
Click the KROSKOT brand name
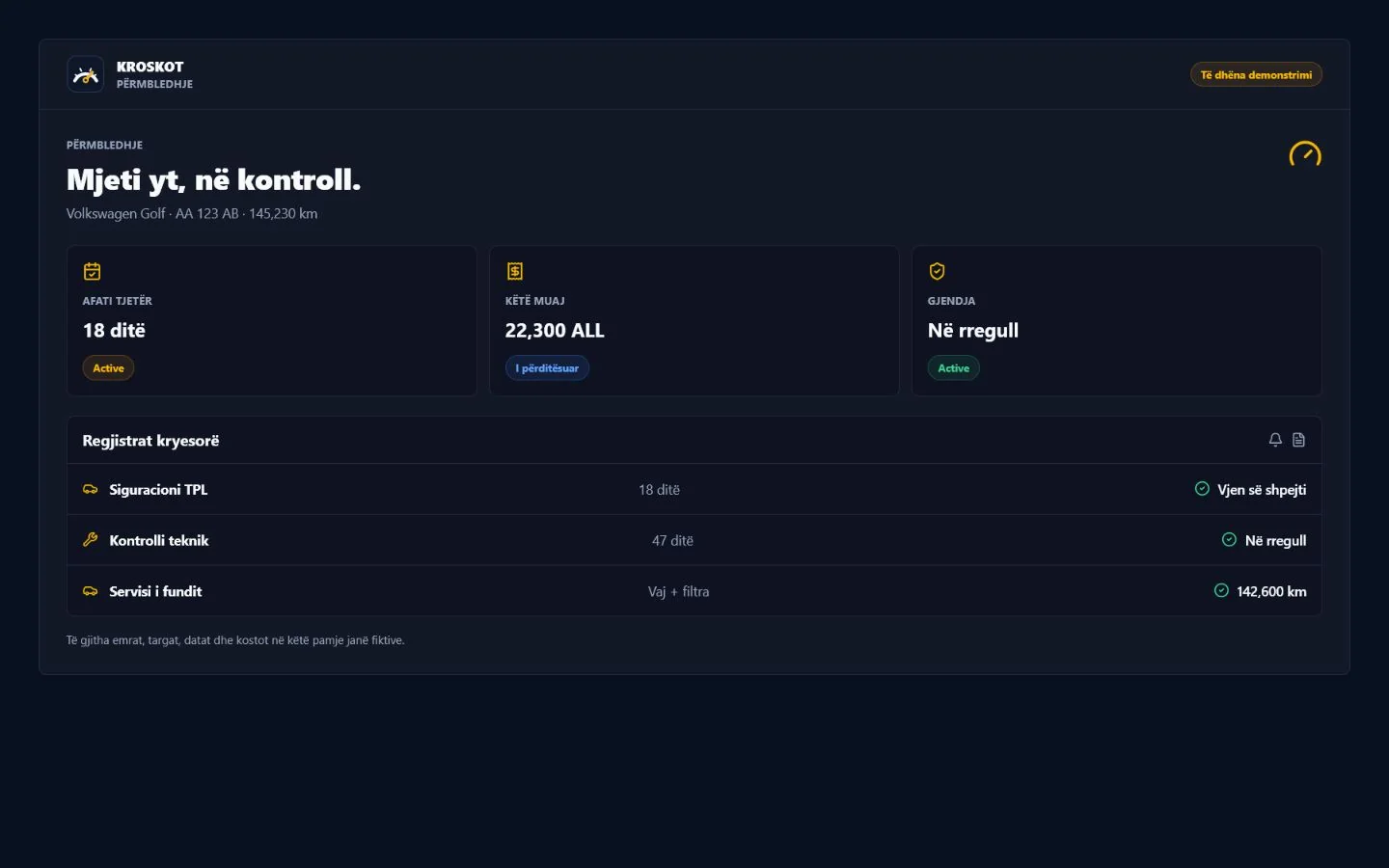pos(150,67)
